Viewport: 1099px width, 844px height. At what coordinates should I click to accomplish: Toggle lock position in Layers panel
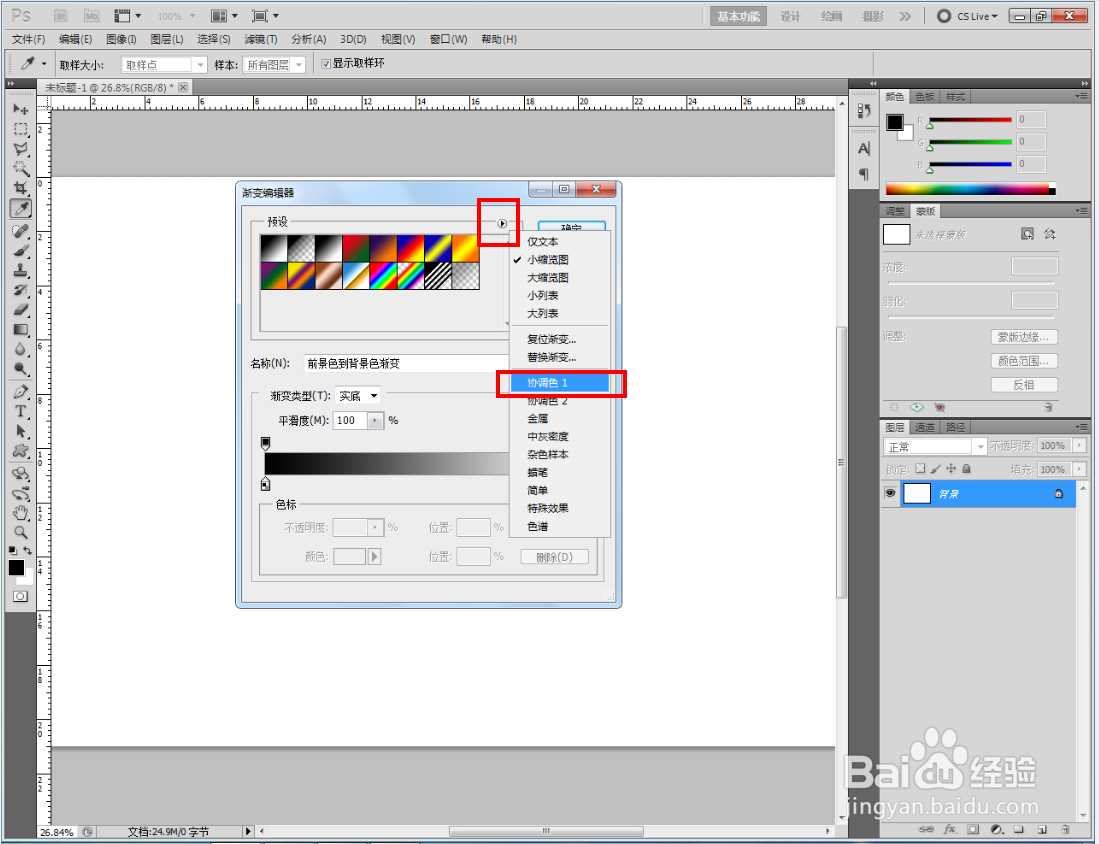pyautogui.click(x=950, y=469)
